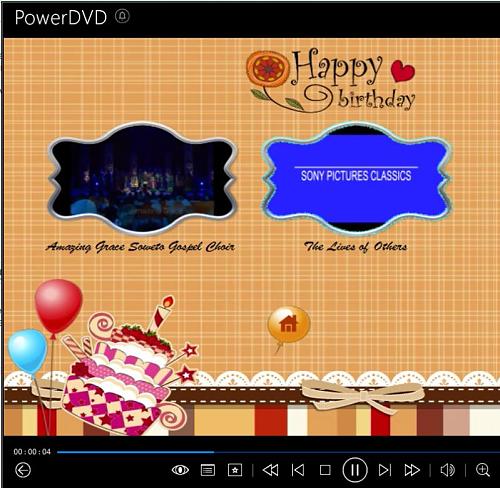The height and width of the screenshot is (488, 500).
Task: Open TrueTheater eye icon settings
Action: click(180, 470)
